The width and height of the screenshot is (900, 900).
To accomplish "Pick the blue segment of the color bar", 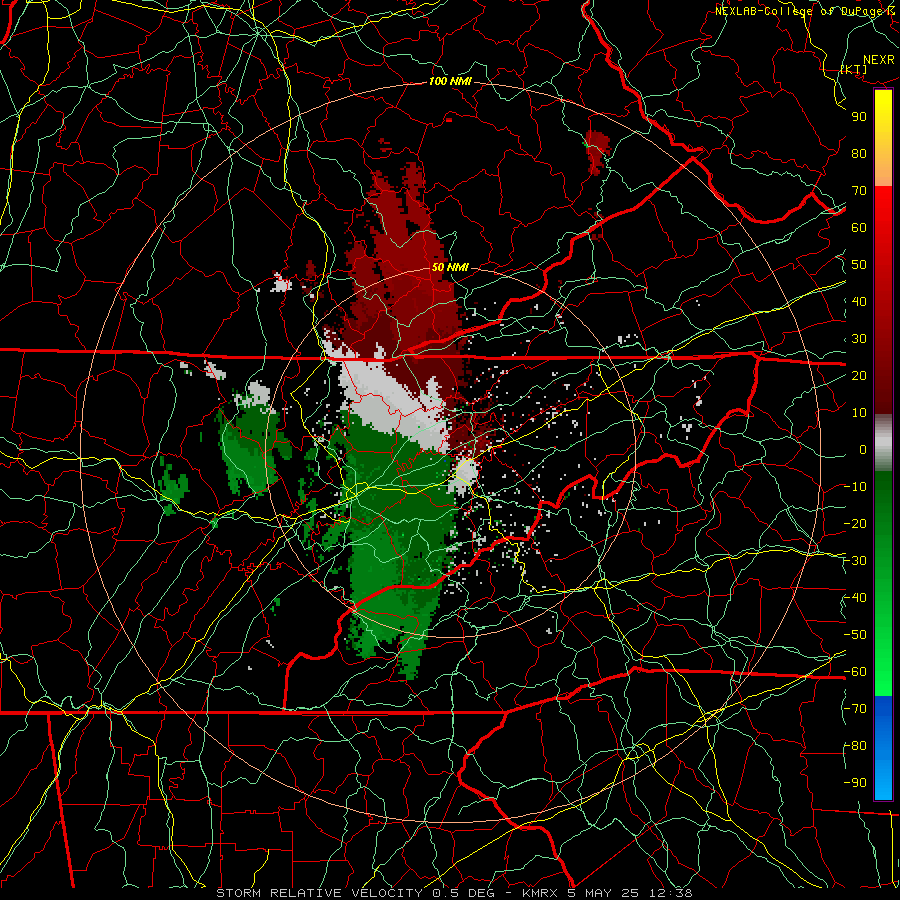I will [x=883, y=747].
